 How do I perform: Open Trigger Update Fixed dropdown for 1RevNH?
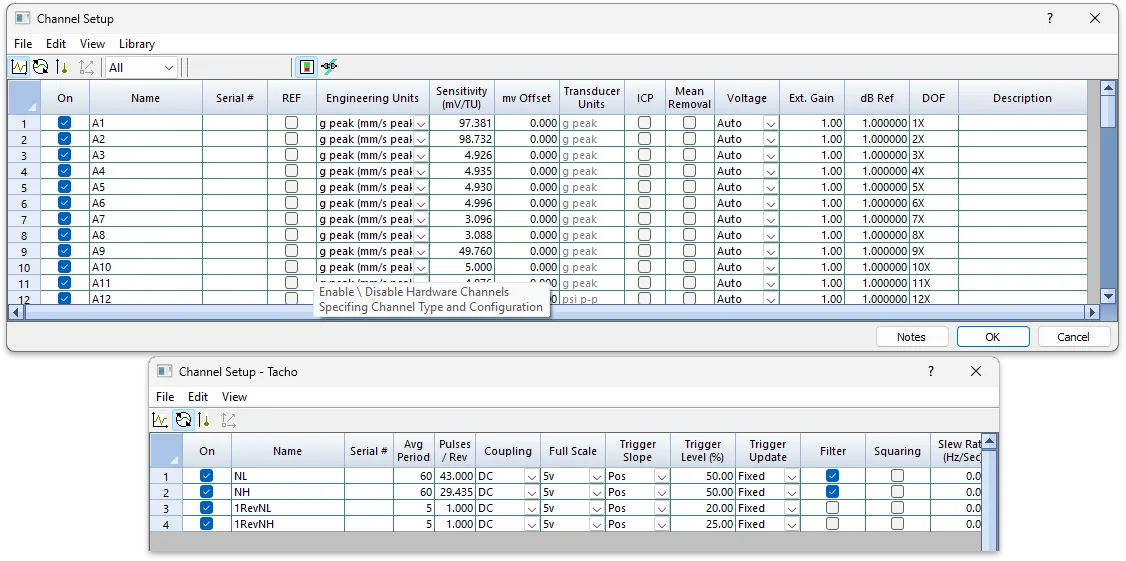[791, 524]
